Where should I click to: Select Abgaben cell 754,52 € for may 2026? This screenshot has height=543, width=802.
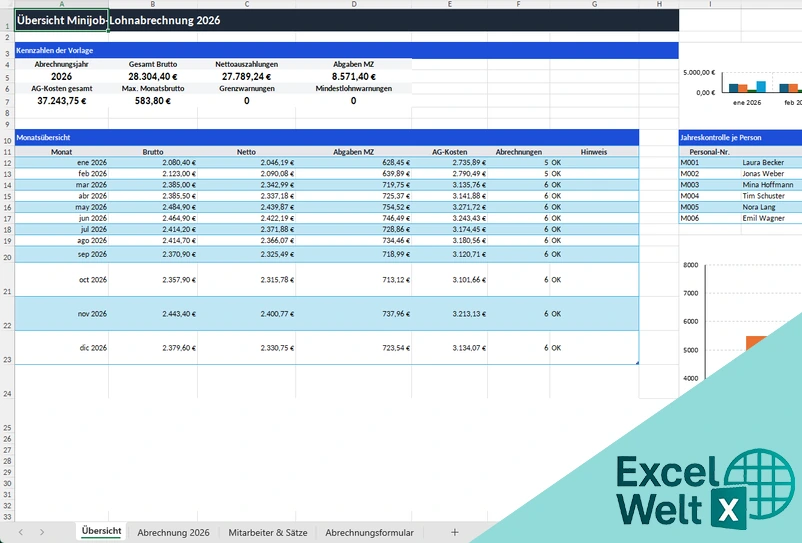click(353, 207)
